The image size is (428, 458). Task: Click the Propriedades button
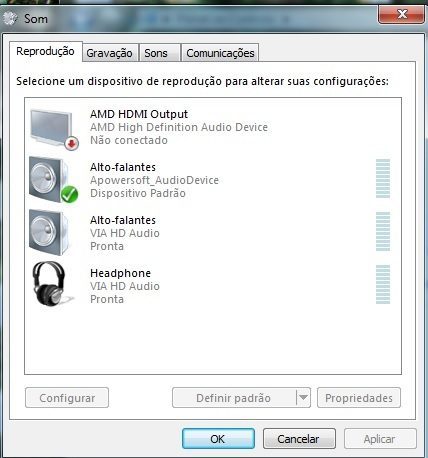[x=359, y=397]
